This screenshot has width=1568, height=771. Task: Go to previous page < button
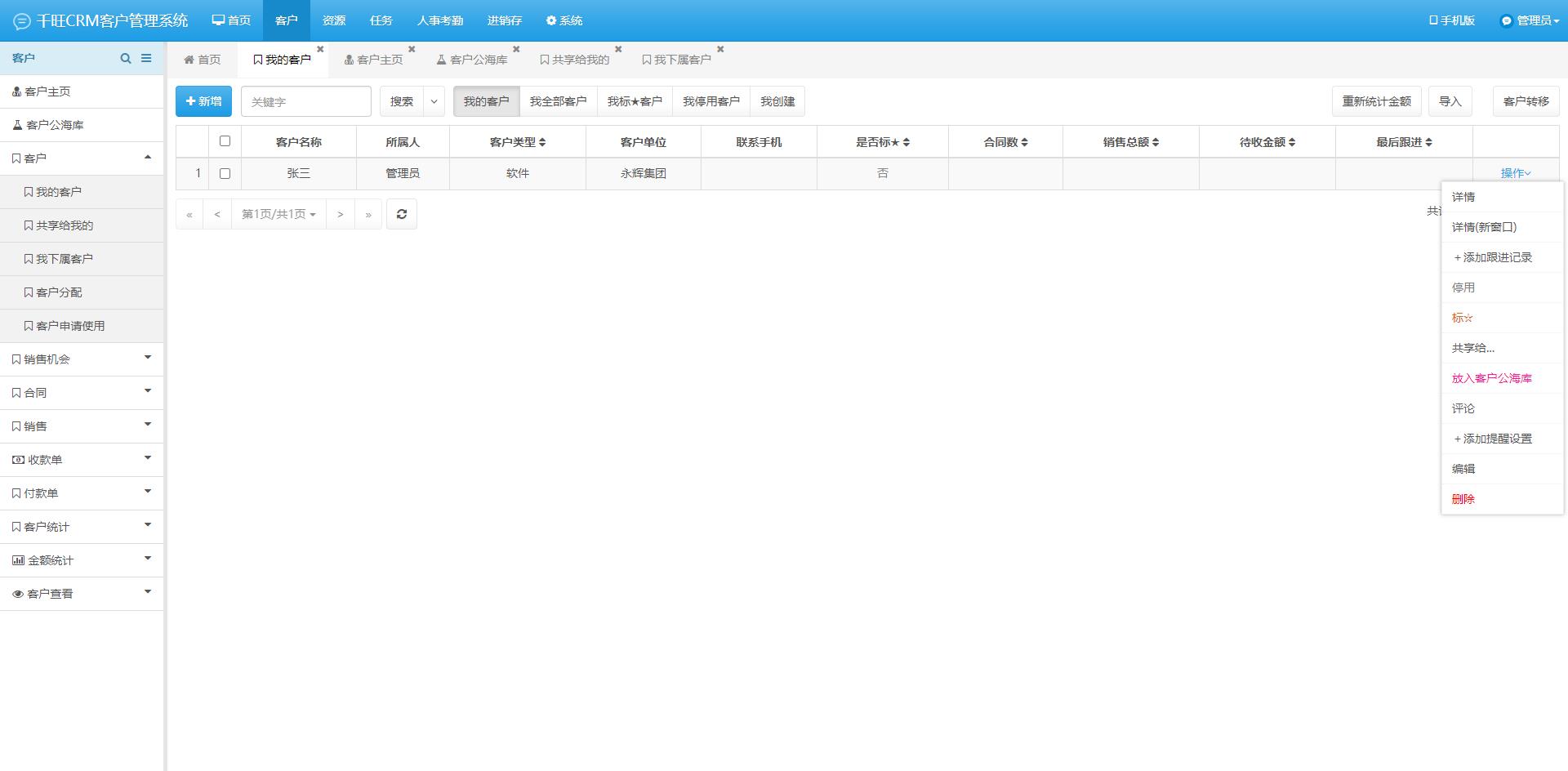pyautogui.click(x=217, y=214)
